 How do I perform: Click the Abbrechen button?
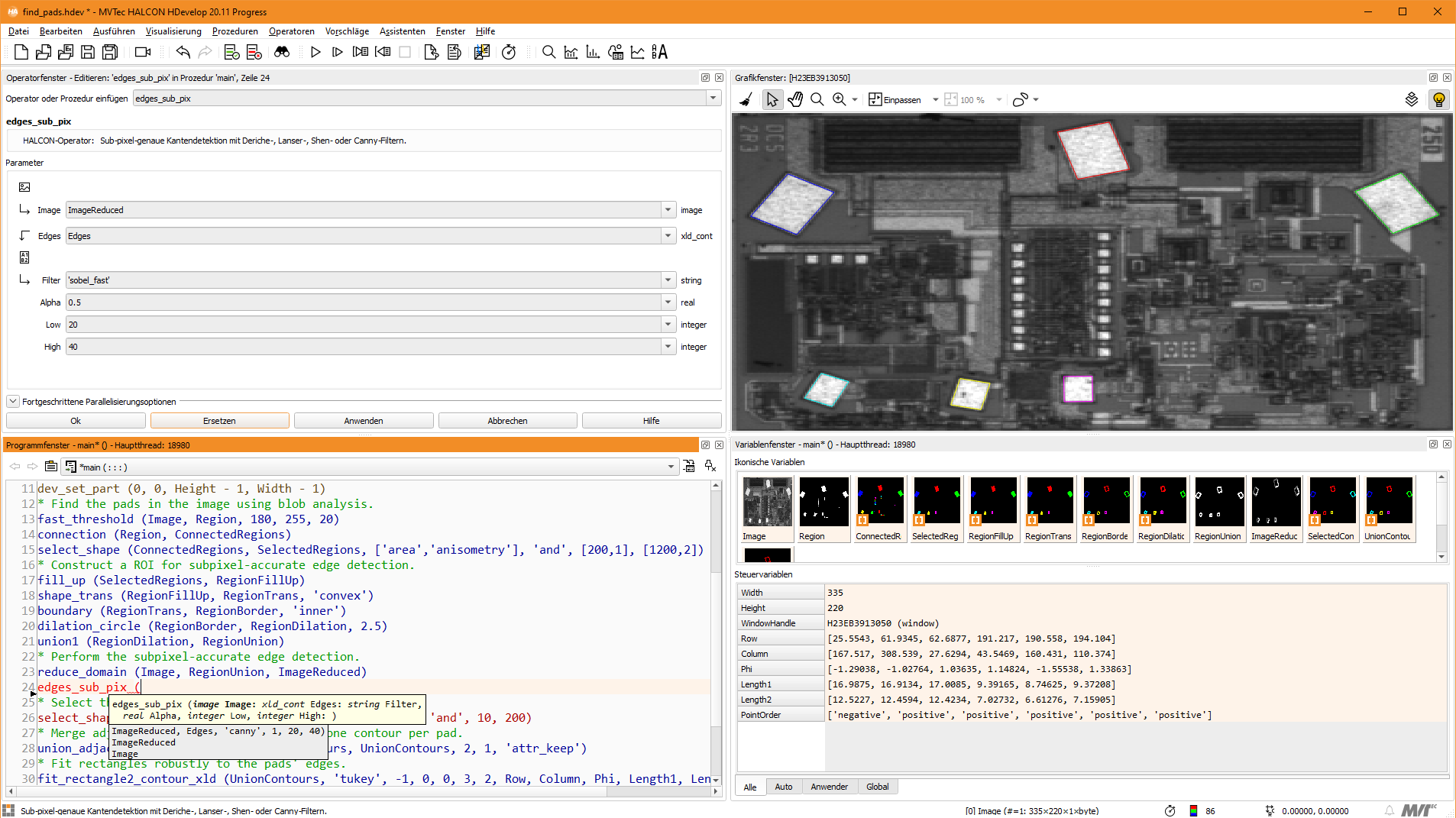pyautogui.click(x=507, y=421)
